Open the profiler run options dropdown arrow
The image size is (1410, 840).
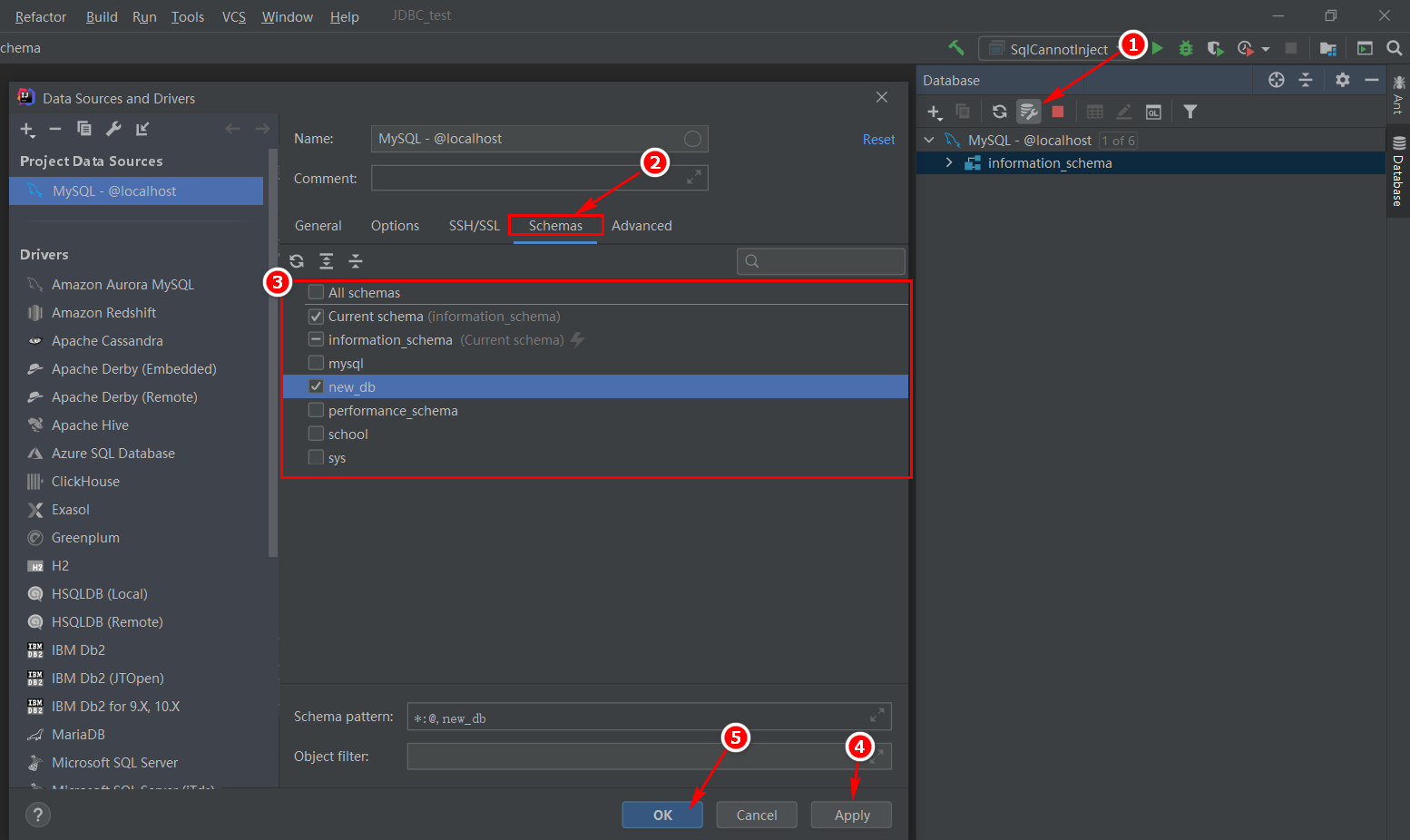coord(1266,49)
